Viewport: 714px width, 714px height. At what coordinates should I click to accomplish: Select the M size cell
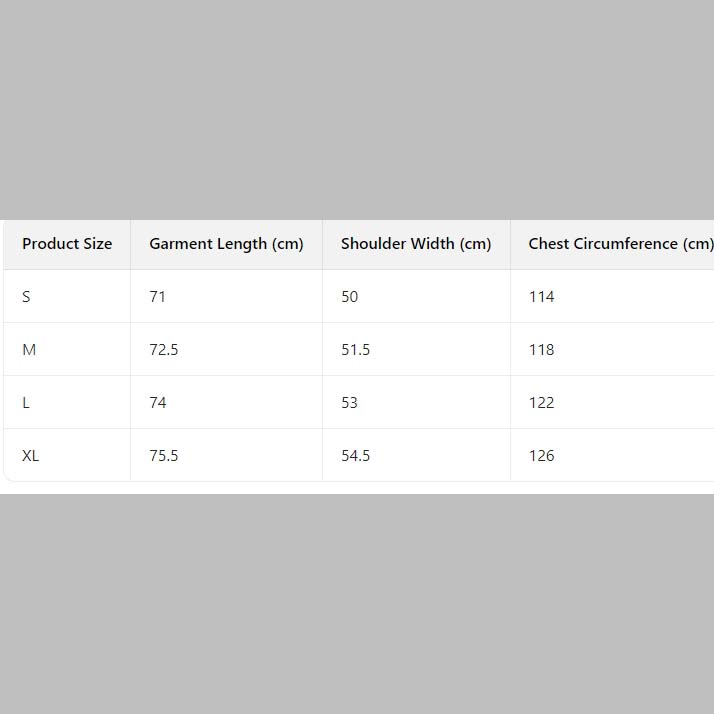(x=29, y=350)
